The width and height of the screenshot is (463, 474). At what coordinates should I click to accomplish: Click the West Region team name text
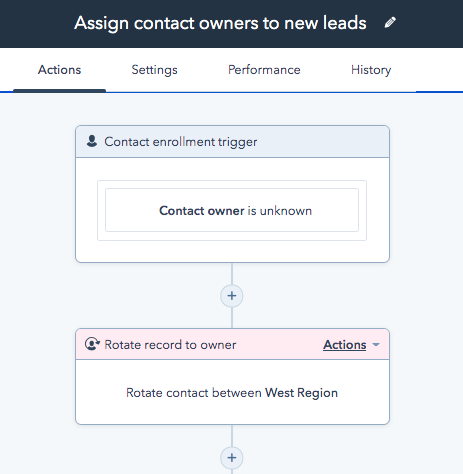click(x=301, y=393)
